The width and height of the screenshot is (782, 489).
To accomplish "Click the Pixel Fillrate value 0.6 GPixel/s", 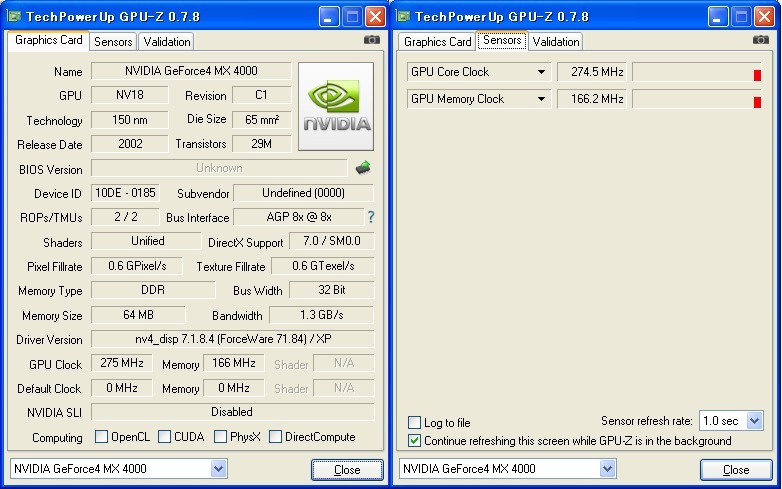I will point(137,266).
